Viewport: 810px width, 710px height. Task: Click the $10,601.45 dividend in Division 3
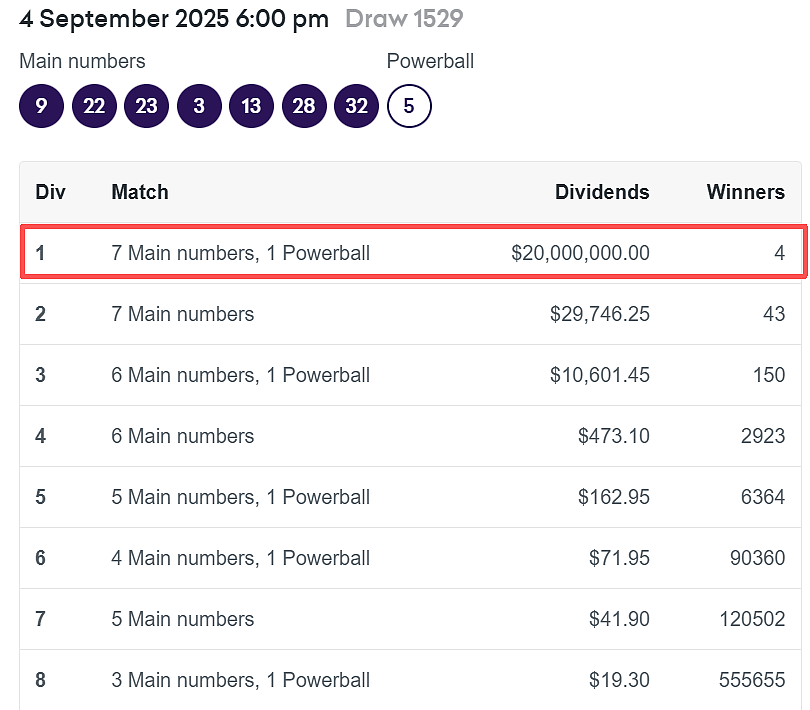pos(599,375)
